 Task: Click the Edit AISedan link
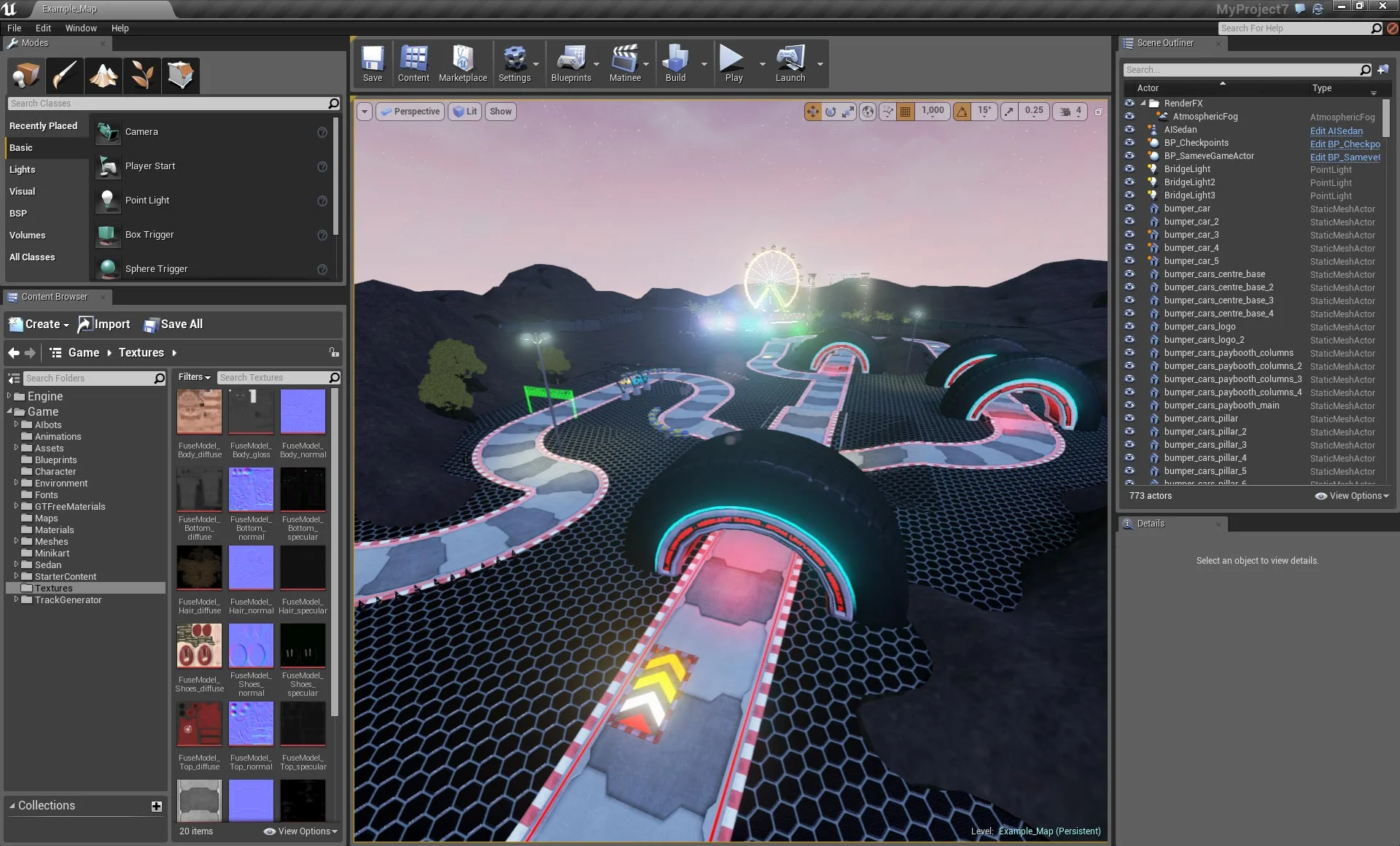[x=1336, y=131]
